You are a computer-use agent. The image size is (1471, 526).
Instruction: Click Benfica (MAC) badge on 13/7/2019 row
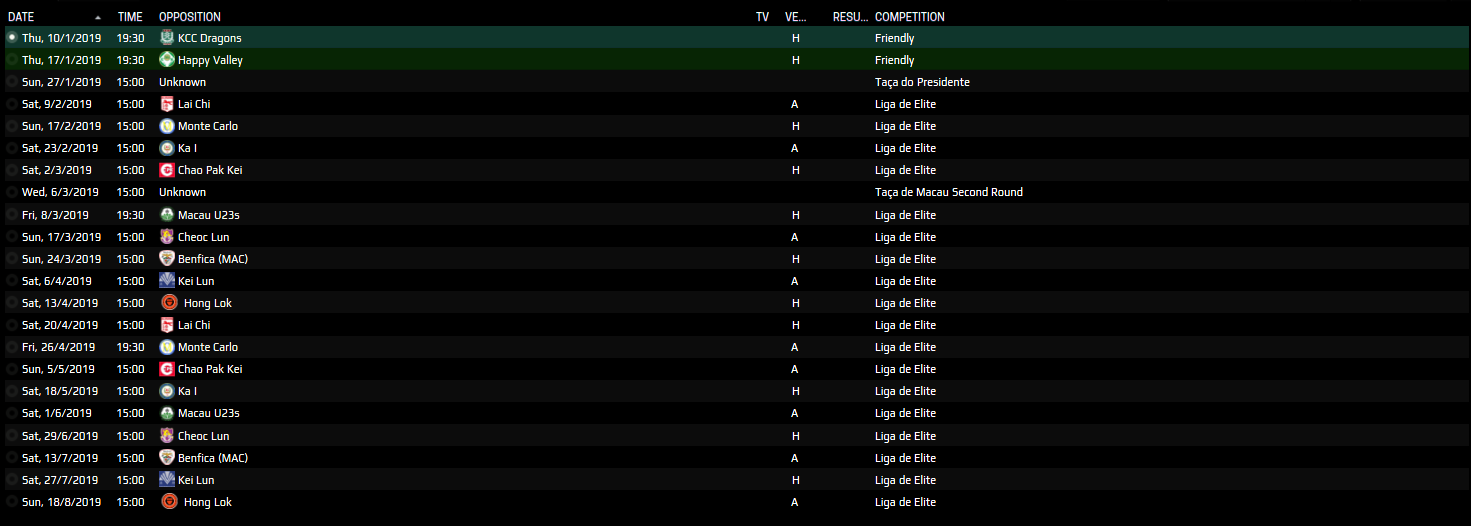coord(167,458)
